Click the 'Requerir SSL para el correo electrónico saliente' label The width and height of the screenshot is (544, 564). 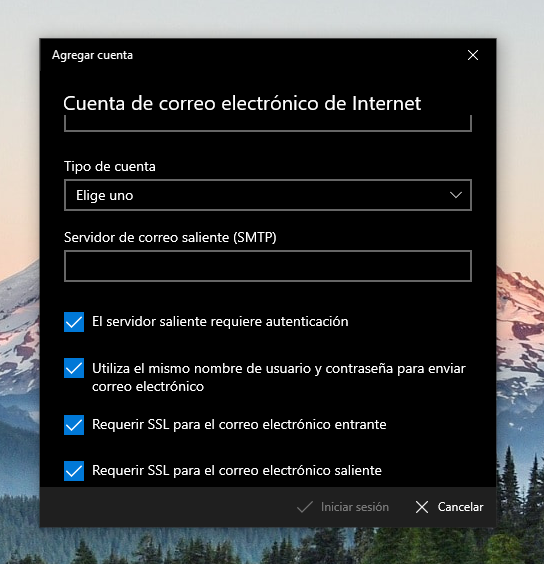click(x=237, y=470)
